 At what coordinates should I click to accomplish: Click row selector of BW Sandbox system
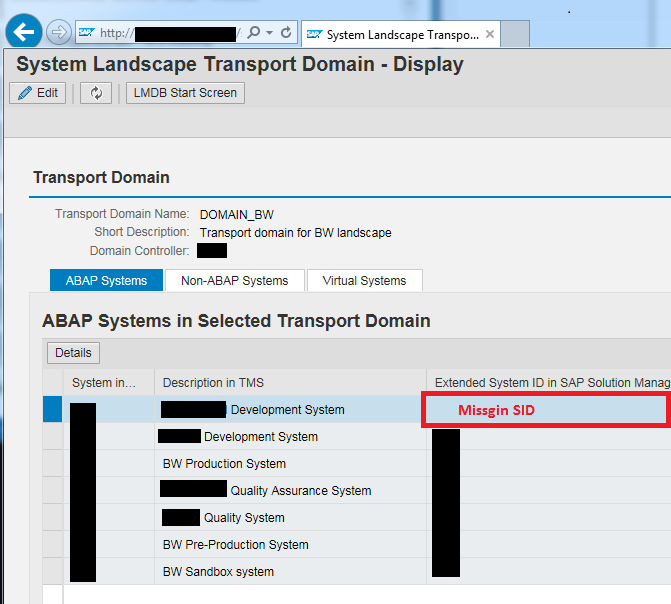53,571
